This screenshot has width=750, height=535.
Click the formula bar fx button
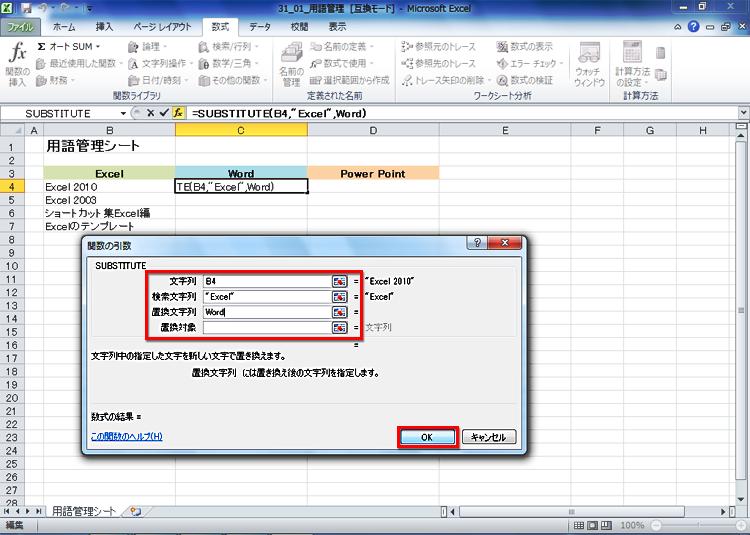tap(178, 113)
